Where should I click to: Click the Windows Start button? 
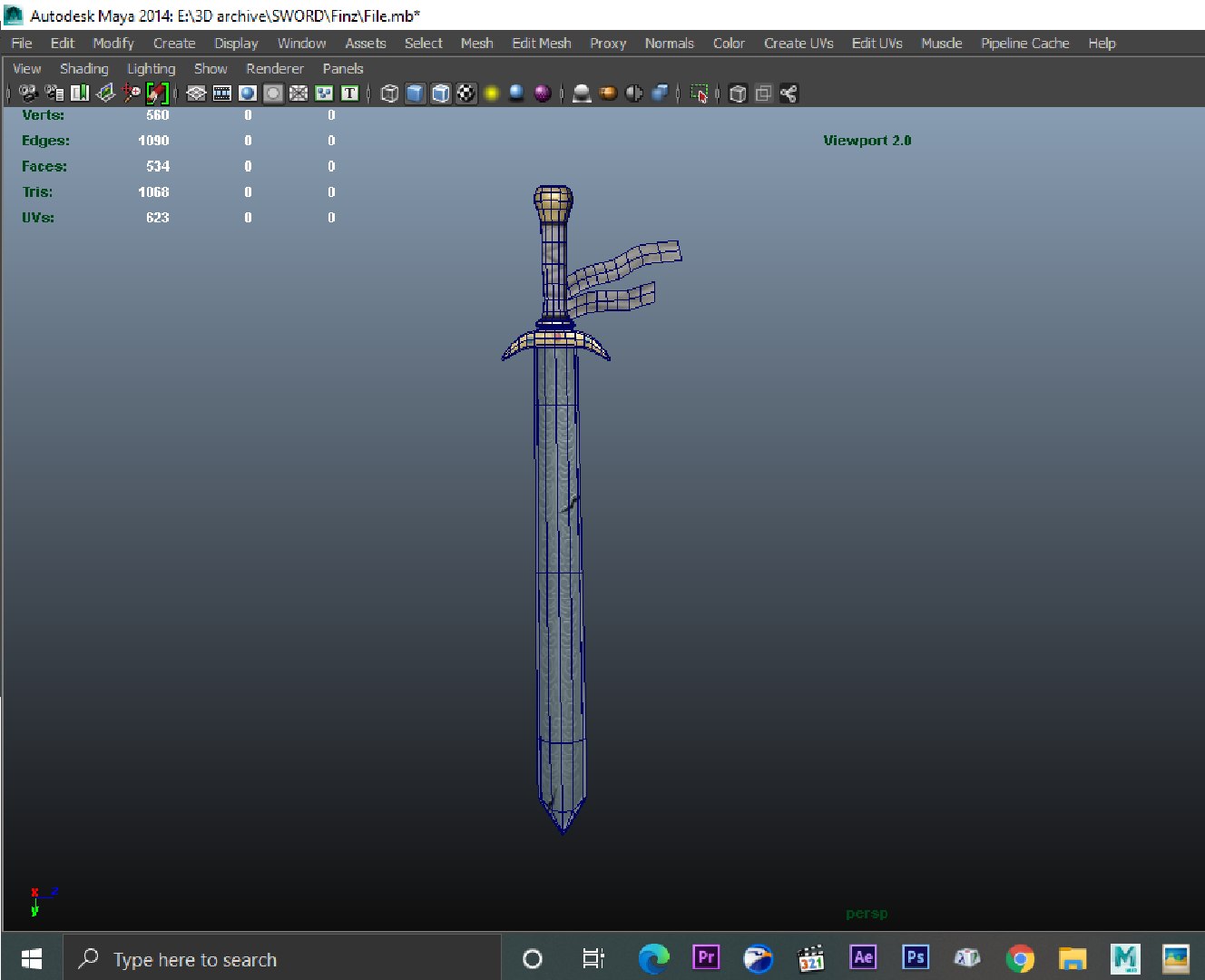coord(32,959)
